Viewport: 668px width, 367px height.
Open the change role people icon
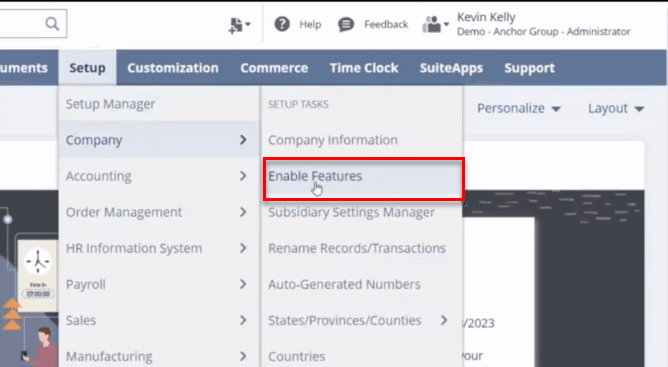click(x=435, y=24)
